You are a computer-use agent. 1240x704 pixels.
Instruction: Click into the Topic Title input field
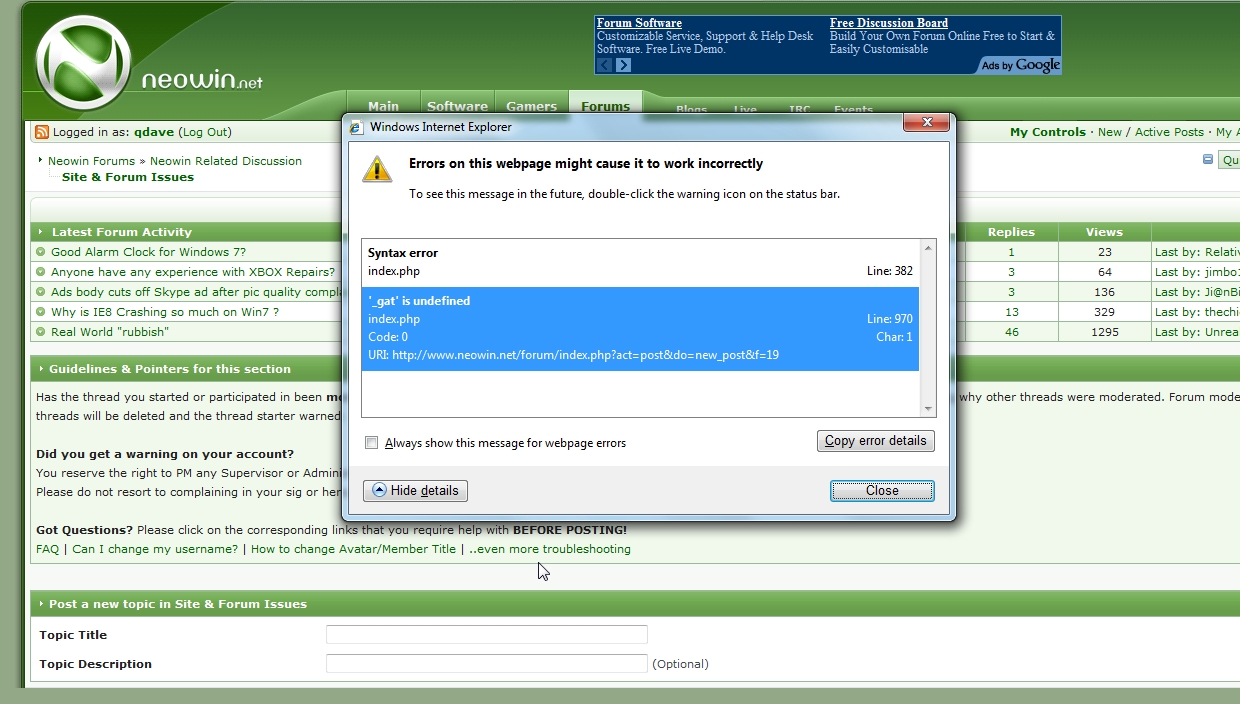tap(486, 635)
